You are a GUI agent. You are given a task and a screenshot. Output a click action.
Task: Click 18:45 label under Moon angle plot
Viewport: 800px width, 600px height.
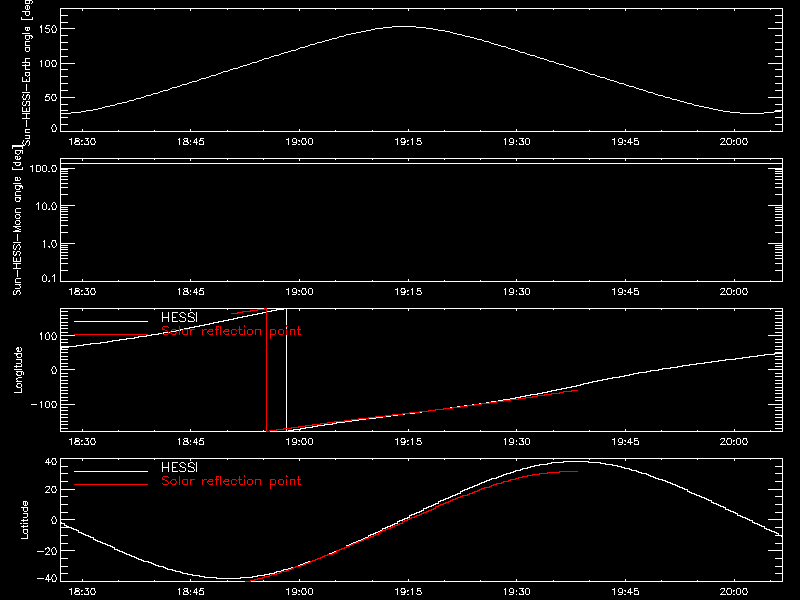tap(191, 292)
